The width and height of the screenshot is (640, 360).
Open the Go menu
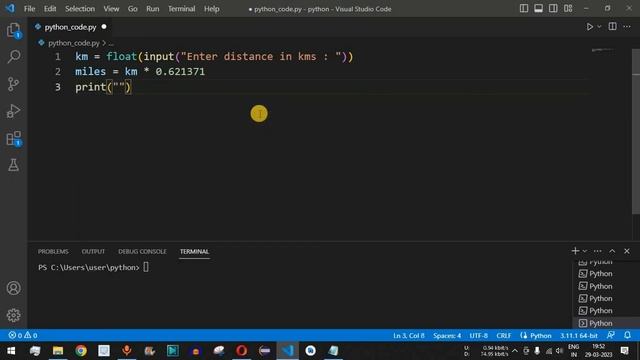pos(132,9)
